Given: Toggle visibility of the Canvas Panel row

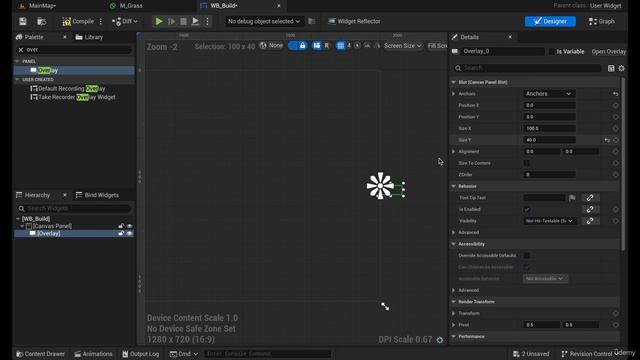Looking at the screenshot, I should 129,226.
